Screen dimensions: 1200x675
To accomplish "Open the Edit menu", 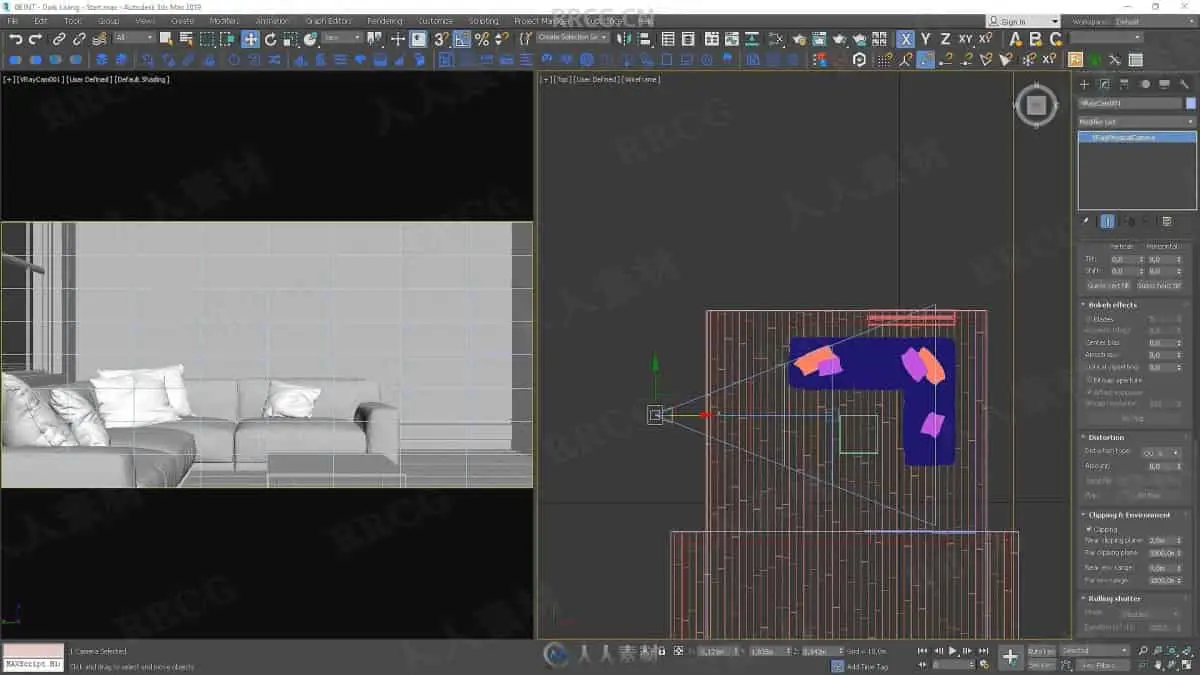I will [x=41, y=21].
